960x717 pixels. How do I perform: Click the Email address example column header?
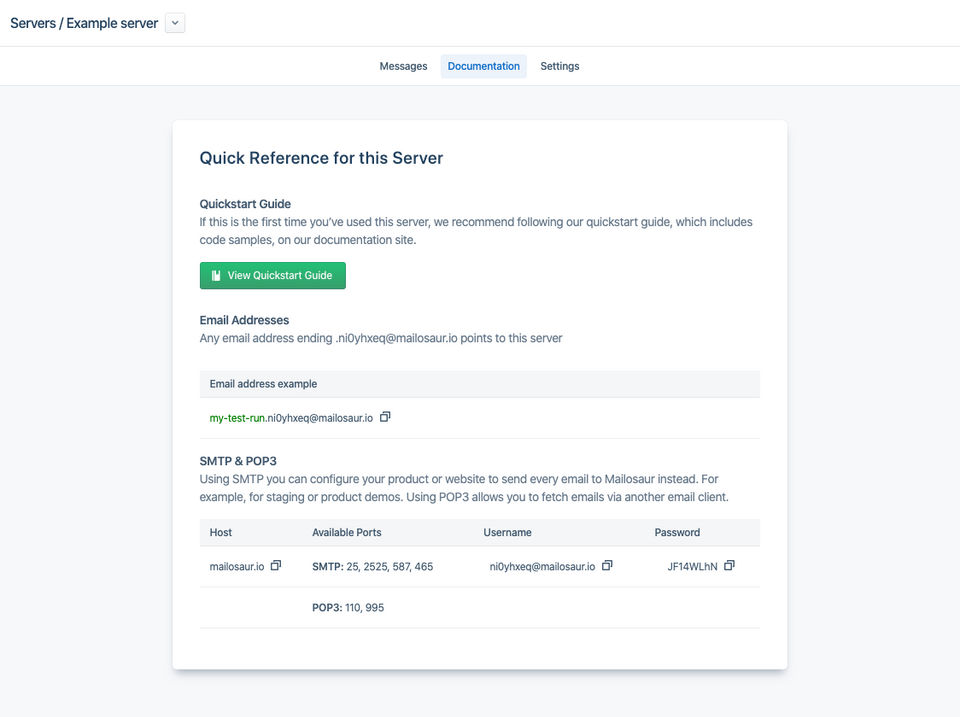pyautogui.click(x=263, y=384)
